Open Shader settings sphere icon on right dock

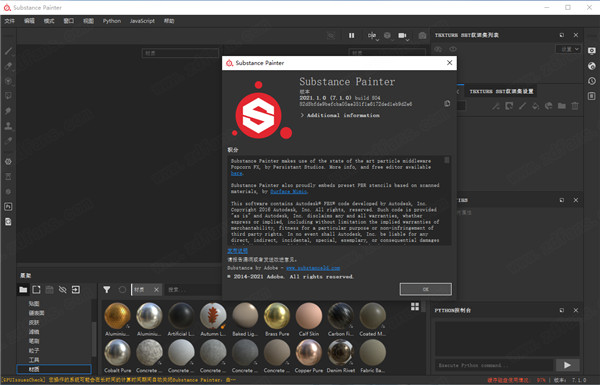(592, 66)
